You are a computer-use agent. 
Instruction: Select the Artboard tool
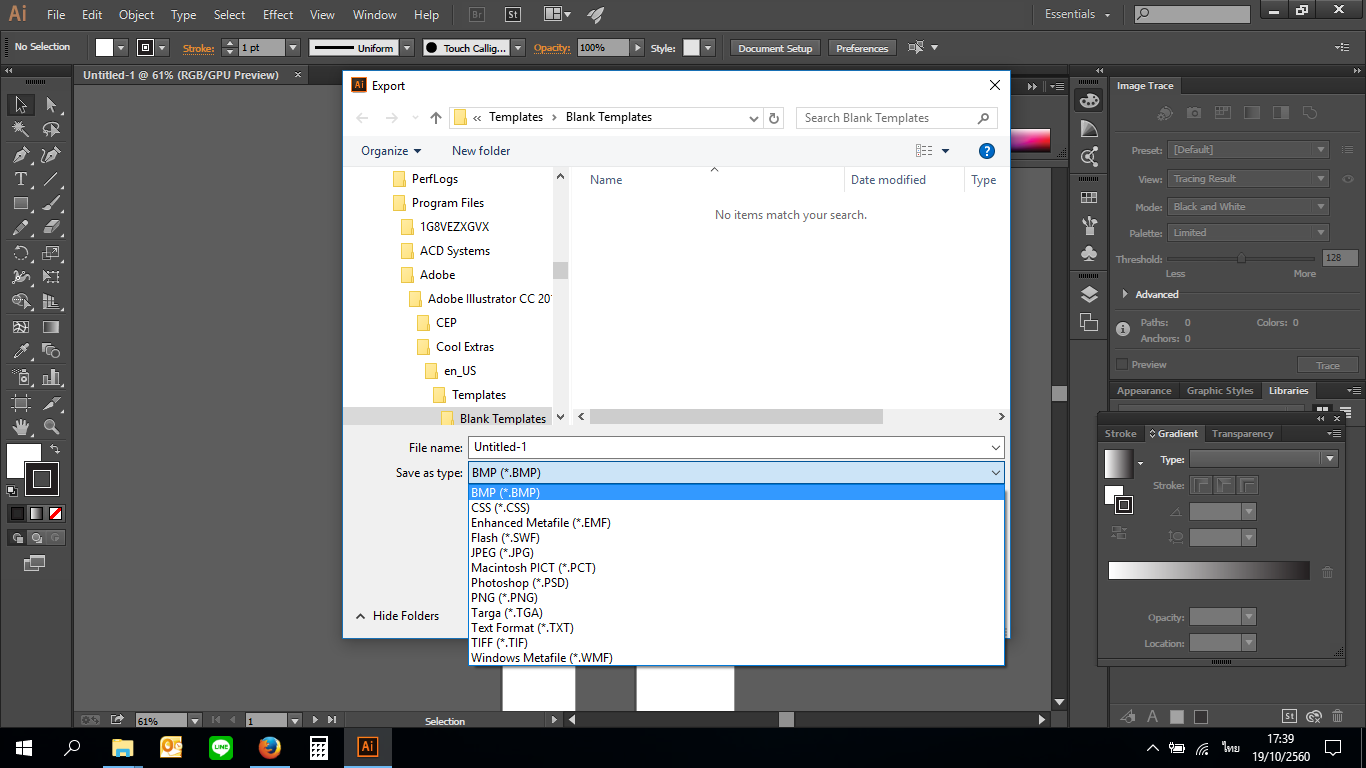pyautogui.click(x=20, y=402)
